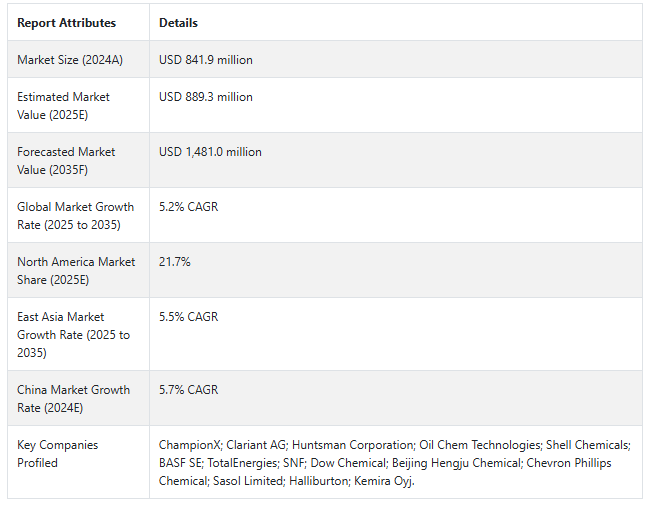The height and width of the screenshot is (505, 646).
Task: Select the "East Asia Market Growth Rate" label
Action: point(73,335)
